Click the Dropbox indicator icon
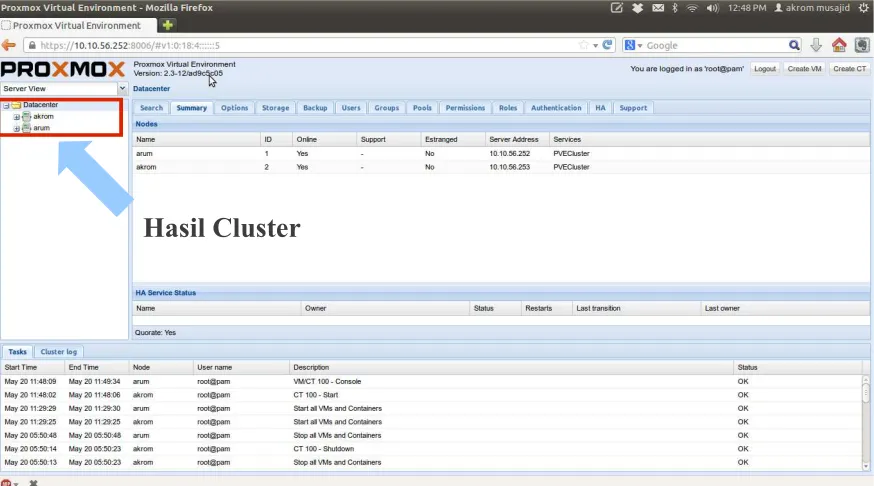The height and width of the screenshot is (486, 874). (638, 8)
